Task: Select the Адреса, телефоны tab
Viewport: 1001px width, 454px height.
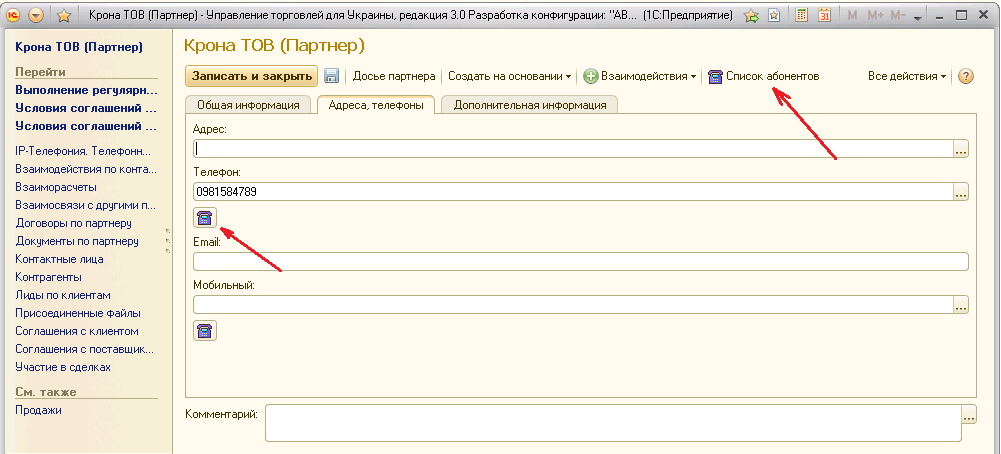Action: pyautogui.click(x=375, y=105)
